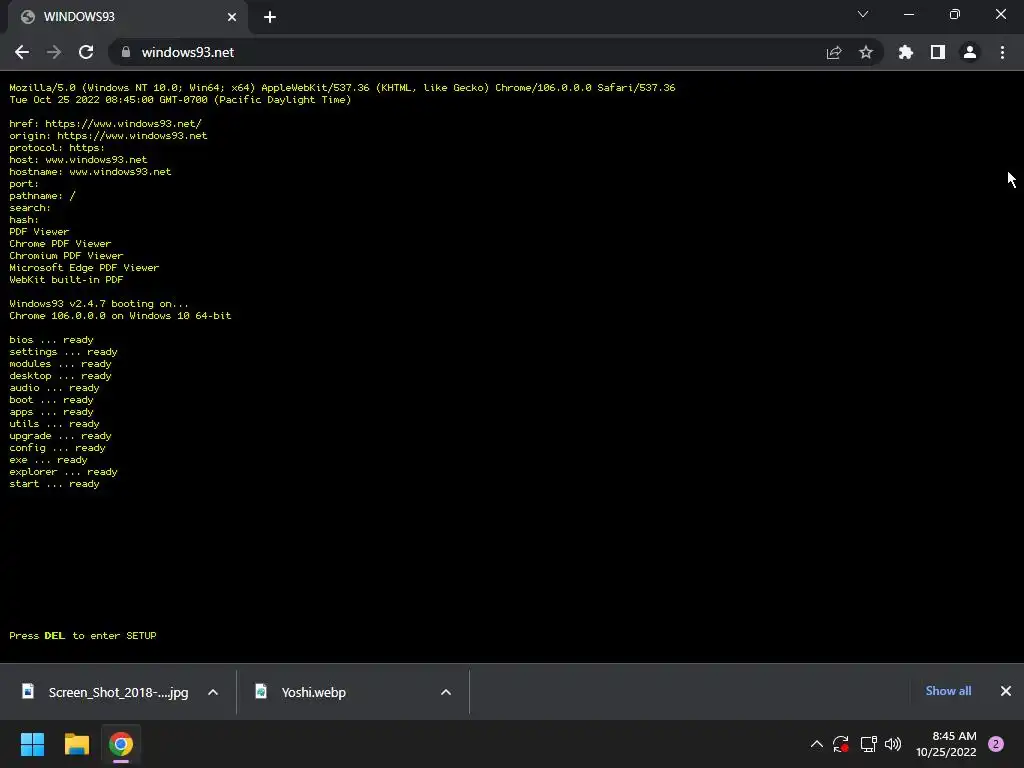Screen dimensions: 1024x768
Task: Click the 'Chrome 106.0.0.0 on Windows 10 64-bit' line
Action: pos(120,315)
